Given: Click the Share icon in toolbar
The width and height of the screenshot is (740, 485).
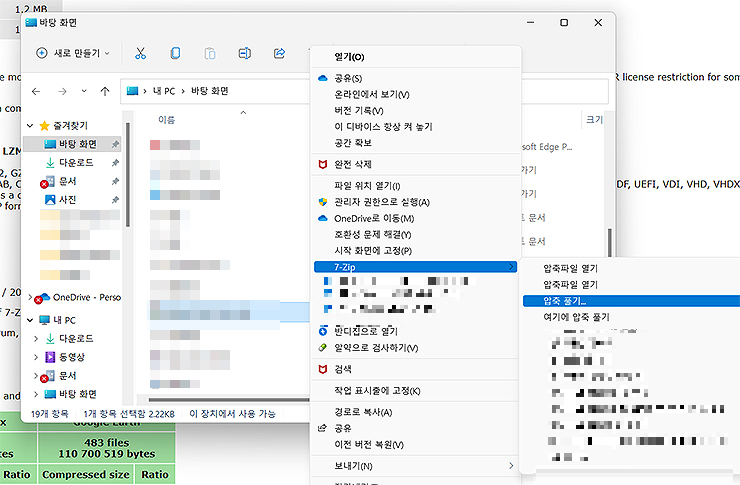Looking at the screenshot, I should 279,53.
